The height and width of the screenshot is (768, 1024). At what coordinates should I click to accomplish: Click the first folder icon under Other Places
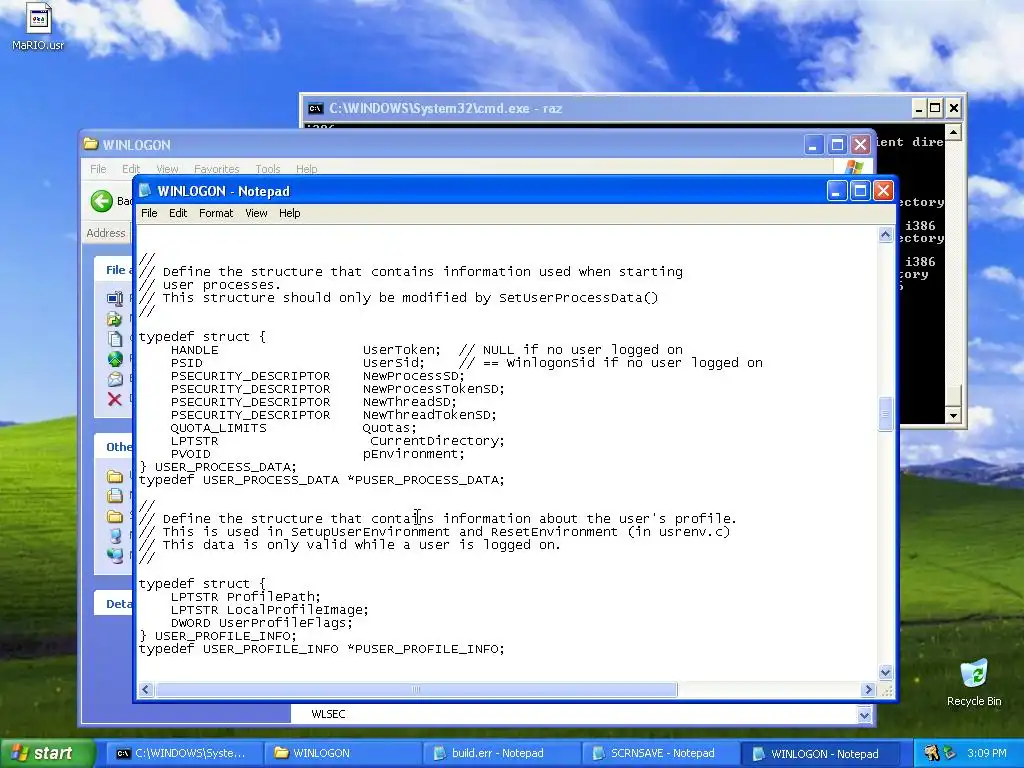(x=115, y=476)
